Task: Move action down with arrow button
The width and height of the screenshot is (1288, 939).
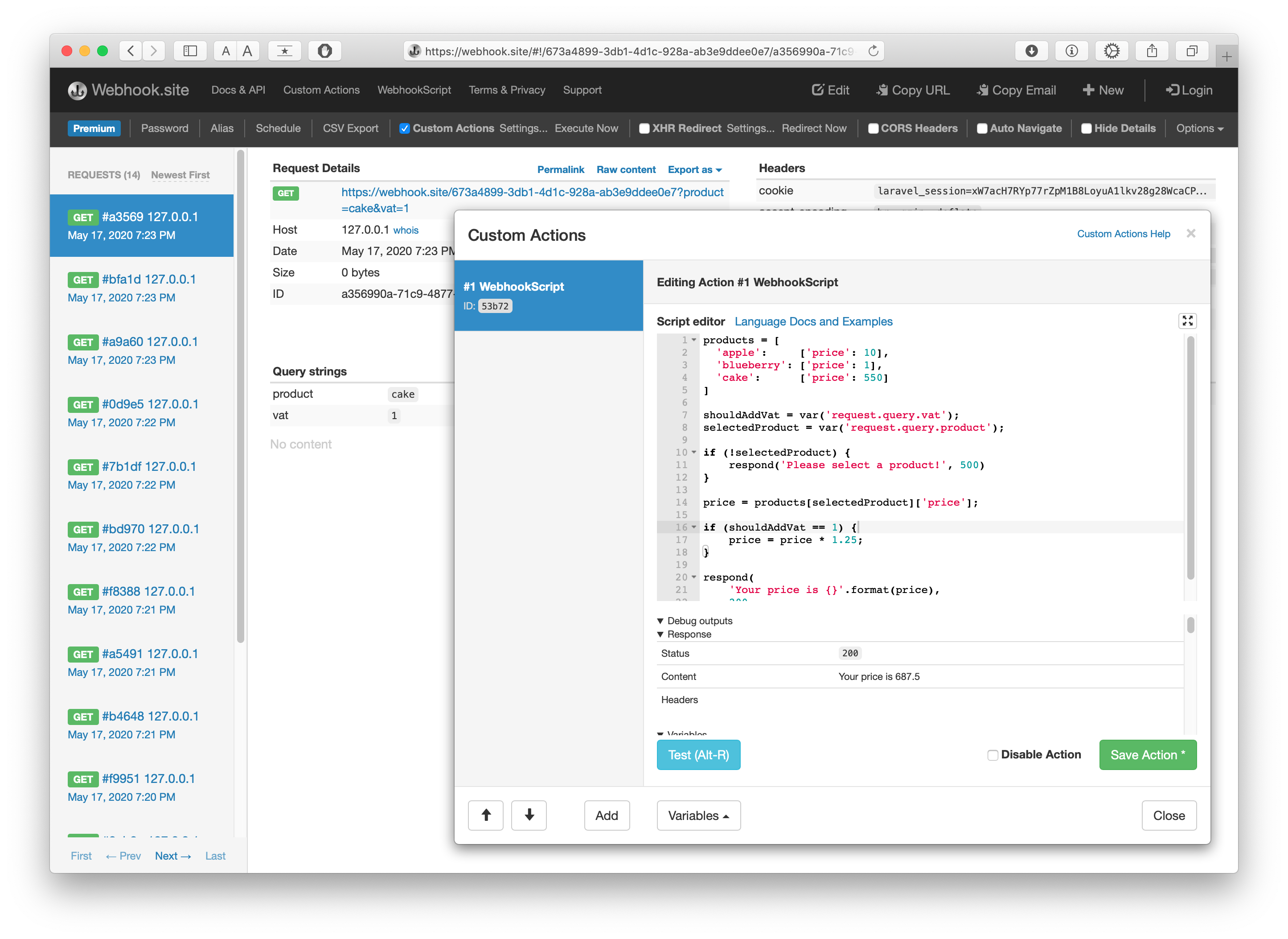Action: [529, 815]
